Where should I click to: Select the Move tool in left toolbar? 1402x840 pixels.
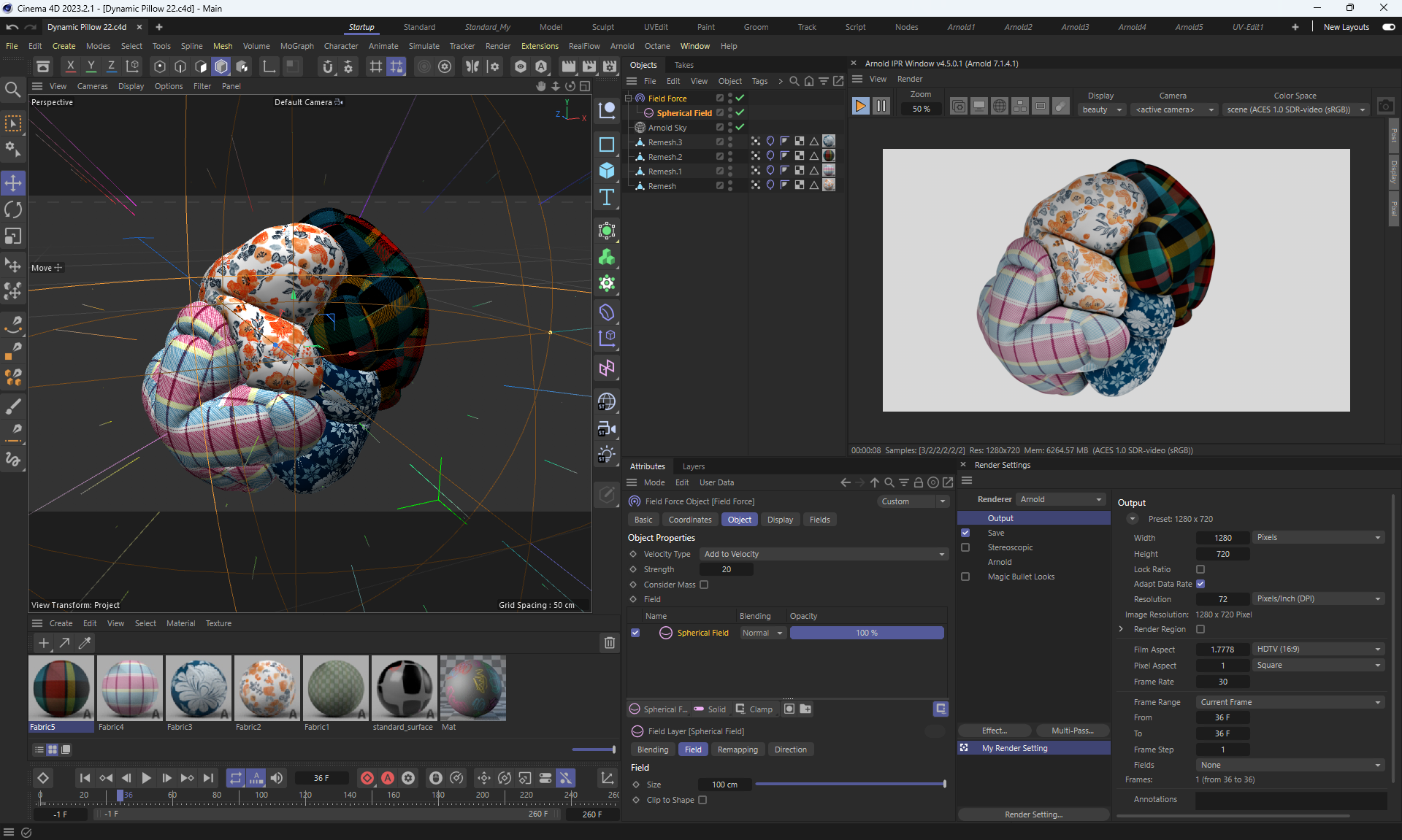point(13,182)
